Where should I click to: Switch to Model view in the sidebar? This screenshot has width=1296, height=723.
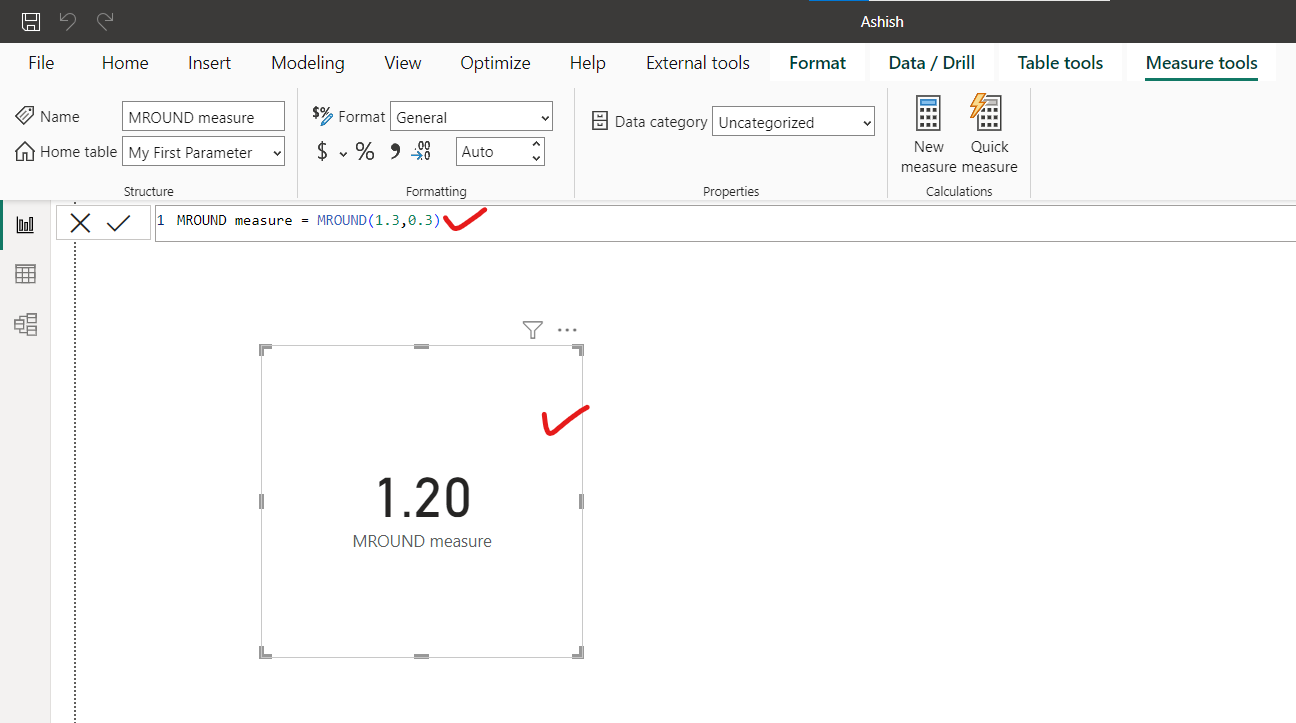(x=25, y=324)
